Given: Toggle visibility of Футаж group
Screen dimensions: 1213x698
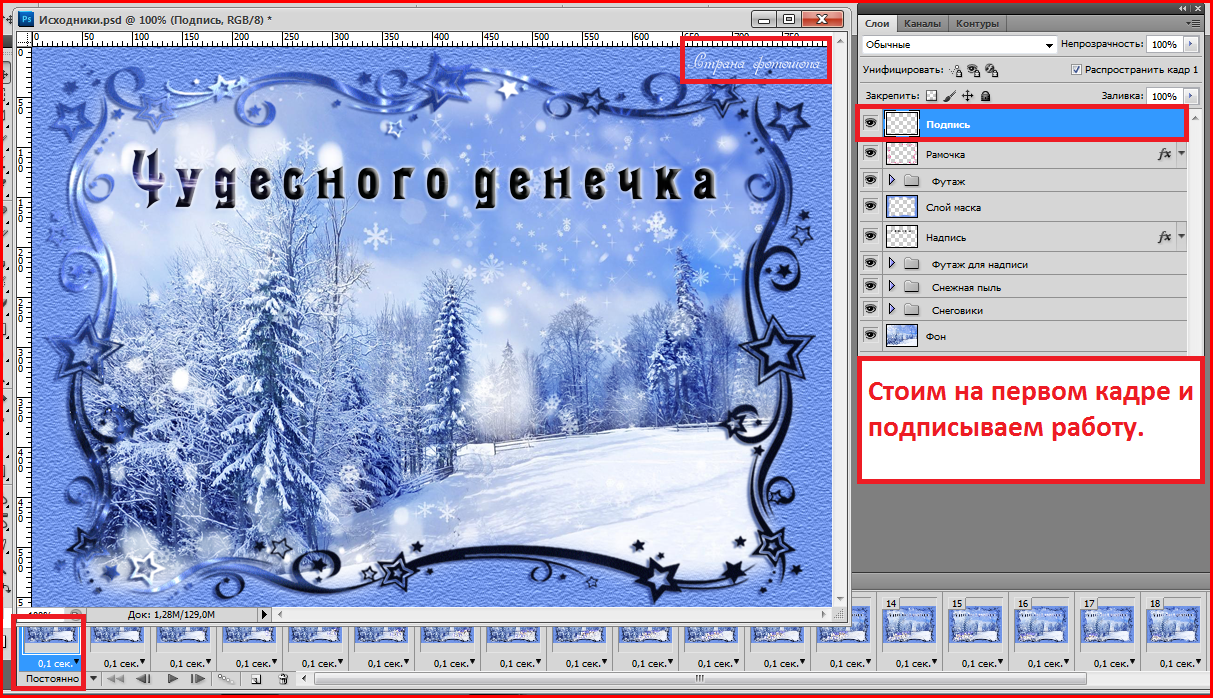Looking at the screenshot, I should click(x=870, y=181).
